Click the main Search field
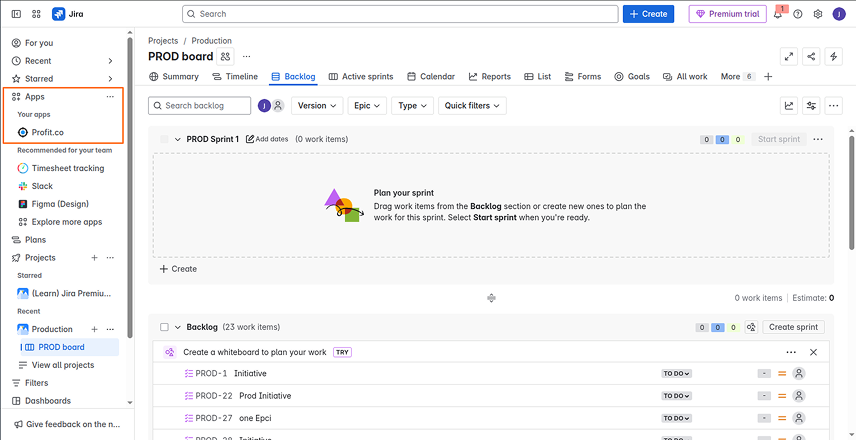The width and height of the screenshot is (856, 440). click(400, 14)
